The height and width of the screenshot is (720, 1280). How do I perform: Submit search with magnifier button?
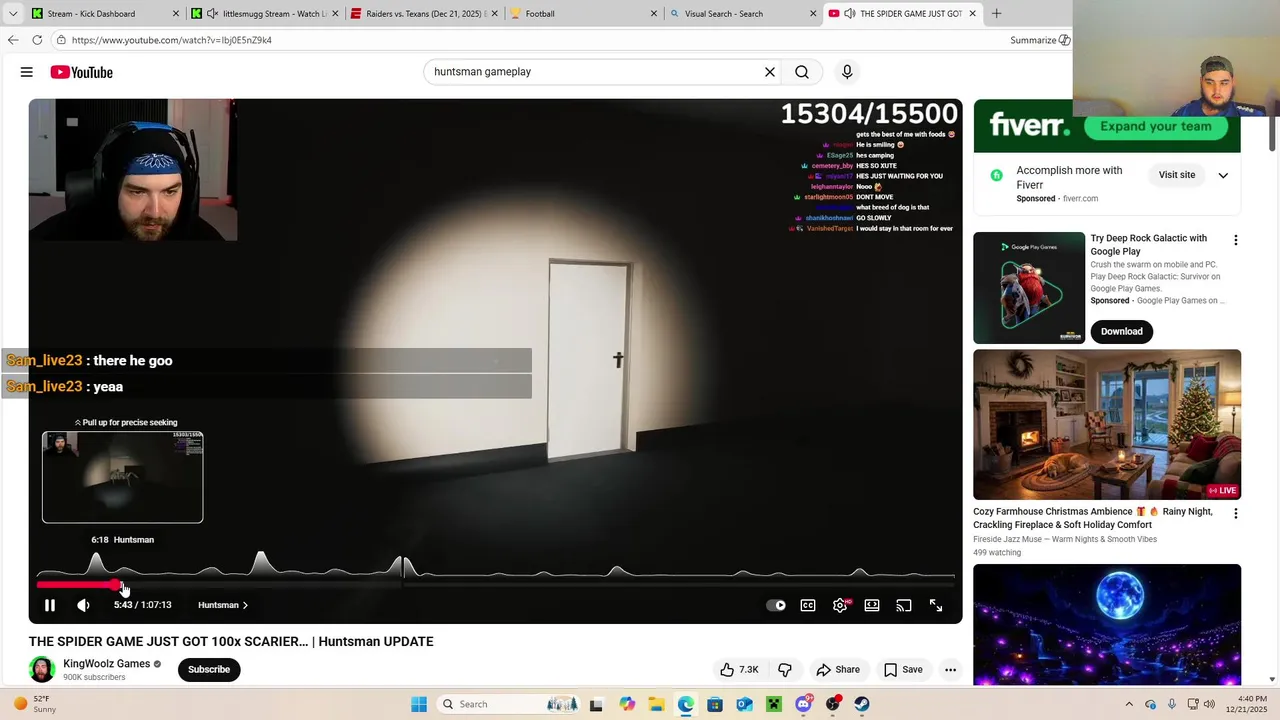coord(802,72)
